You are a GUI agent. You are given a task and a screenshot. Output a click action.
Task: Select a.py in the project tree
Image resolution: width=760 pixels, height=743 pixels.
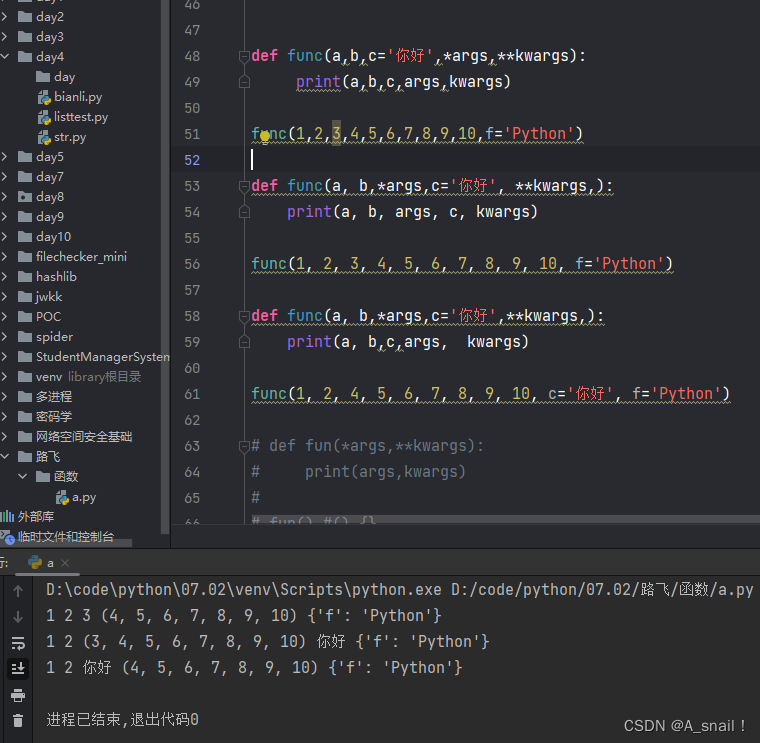(83, 497)
